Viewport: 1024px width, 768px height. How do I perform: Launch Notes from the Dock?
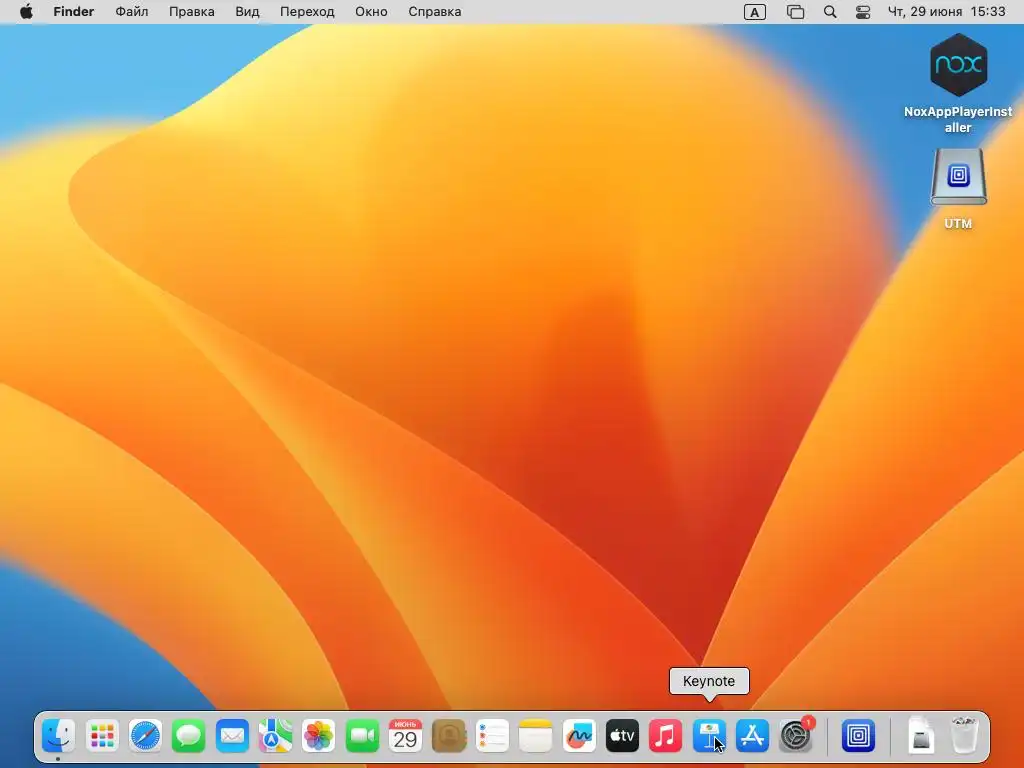535,736
